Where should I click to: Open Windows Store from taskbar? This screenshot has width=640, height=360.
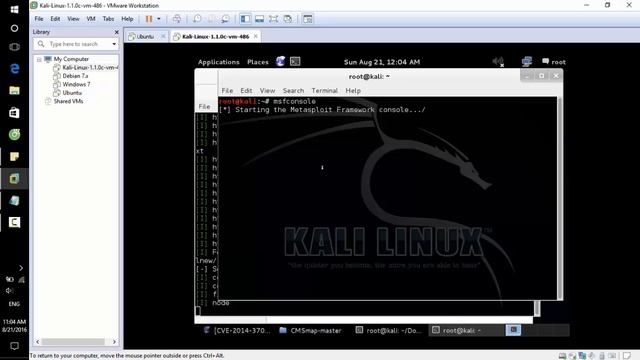[14, 113]
